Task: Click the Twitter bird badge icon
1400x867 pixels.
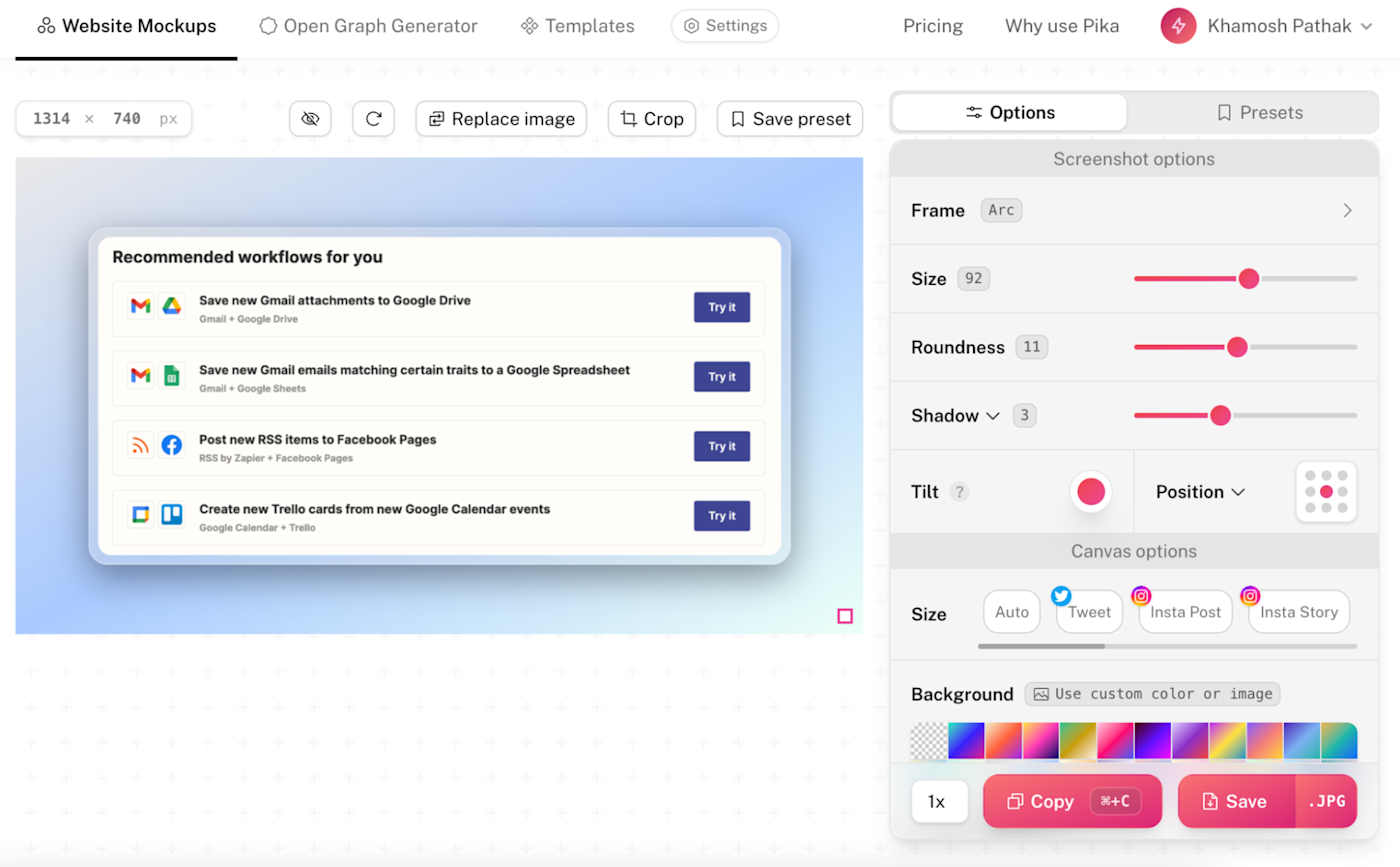Action: pyautogui.click(x=1061, y=596)
